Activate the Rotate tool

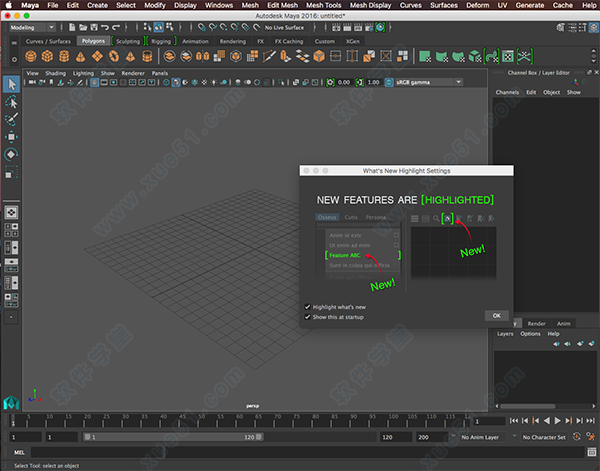pyautogui.click(x=11, y=154)
